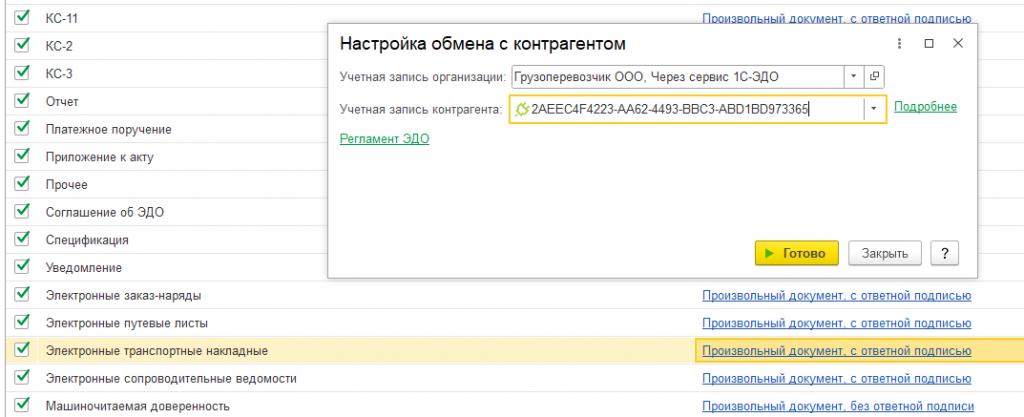This screenshot has height=417, width=1024.
Task: Open format link for Электронные транспортные накладные
Action: coord(837,351)
